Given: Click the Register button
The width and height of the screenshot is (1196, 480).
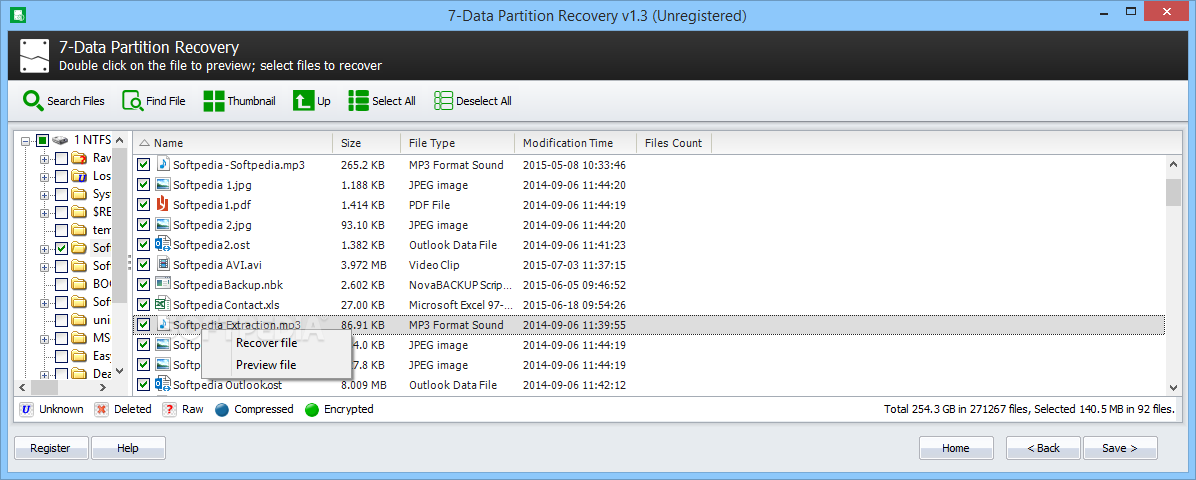Looking at the screenshot, I should pyautogui.click(x=50, y=448).
